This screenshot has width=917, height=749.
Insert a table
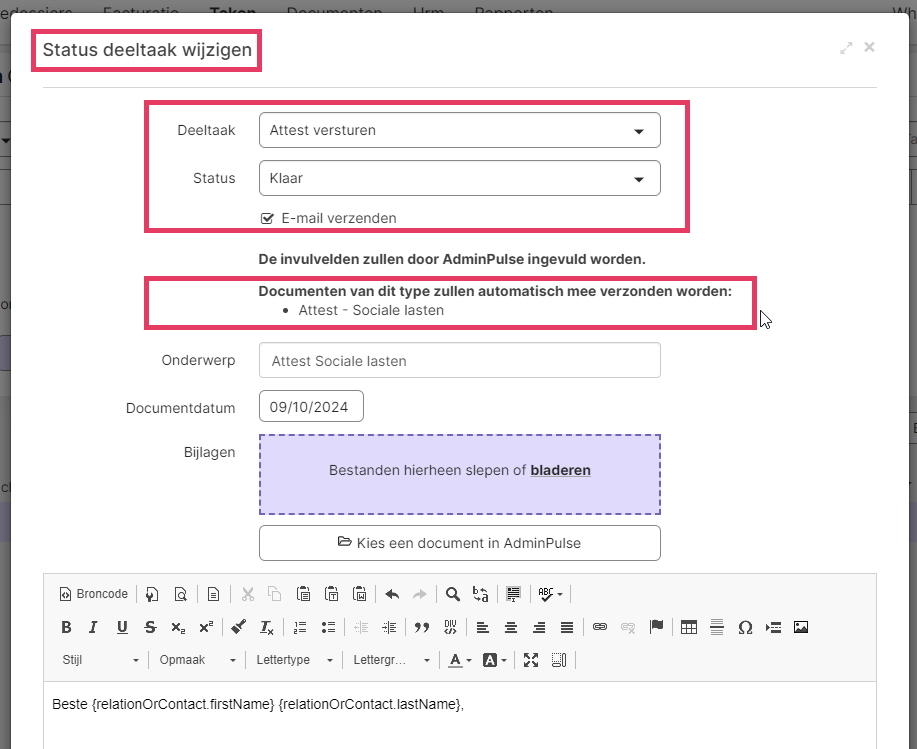689,627
